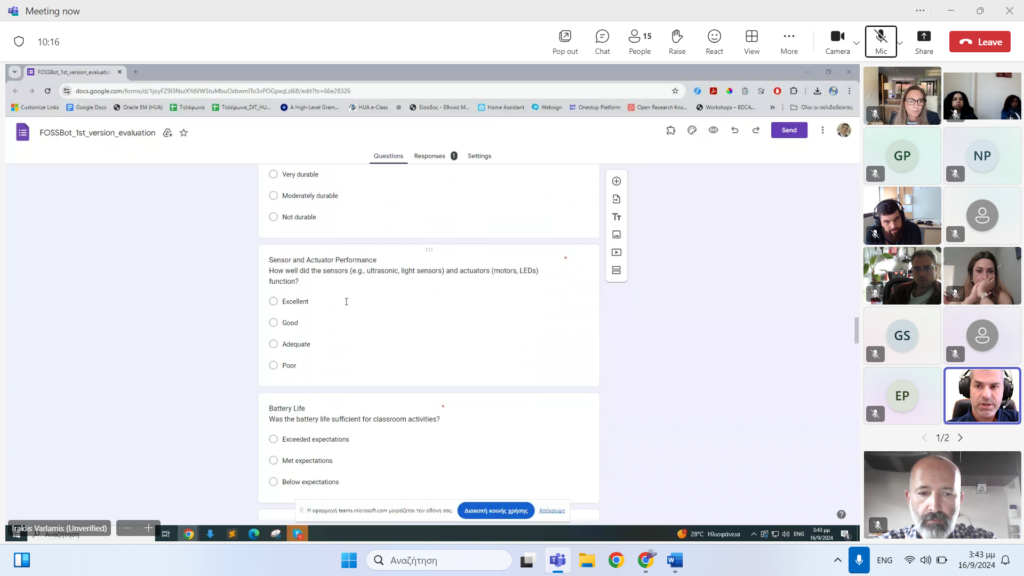Viewport: 1024px width, 576px height.
Task: Open add-ons puzzle icon in Forms
Action: (x=671, y=130)
